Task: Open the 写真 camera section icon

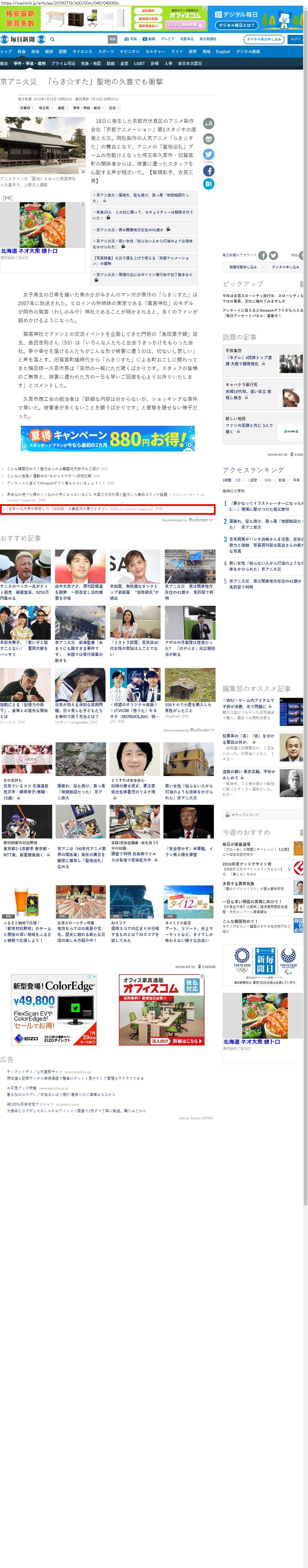Action: (x=127, y=39)
